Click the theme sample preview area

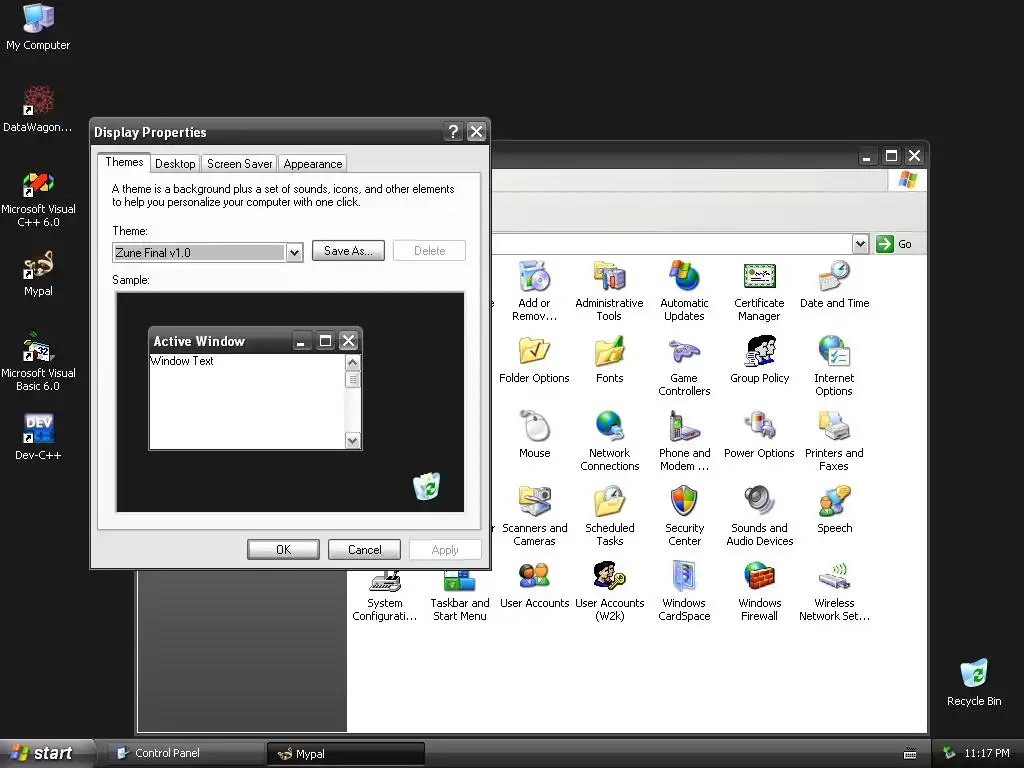point(290,402)
